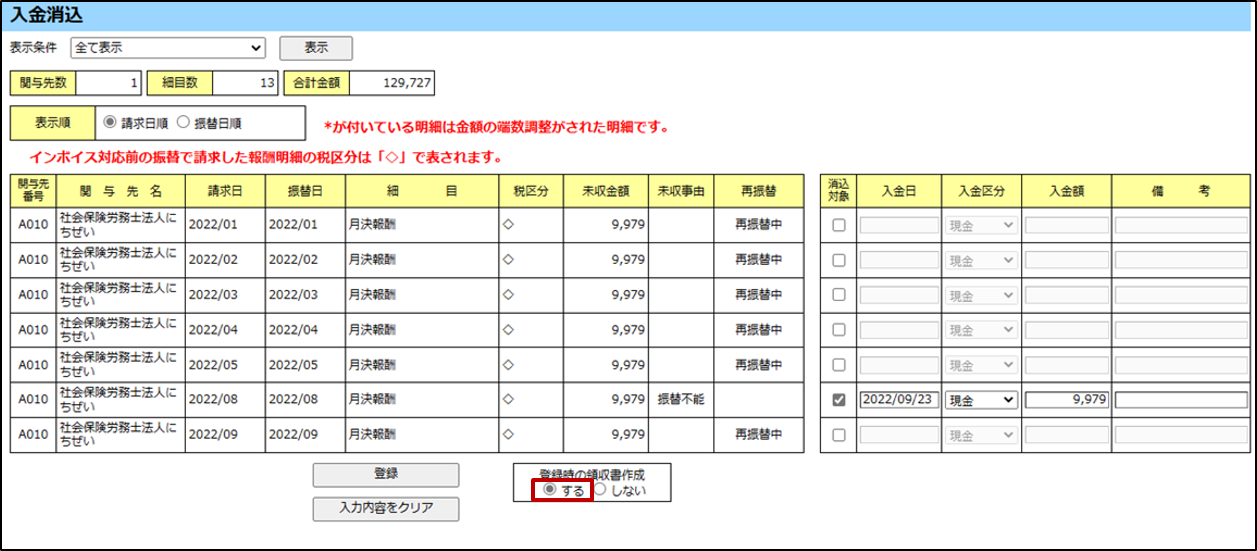
Task: Click the 入金額 field showing 9,979
Action: (x=1066, y=400)
